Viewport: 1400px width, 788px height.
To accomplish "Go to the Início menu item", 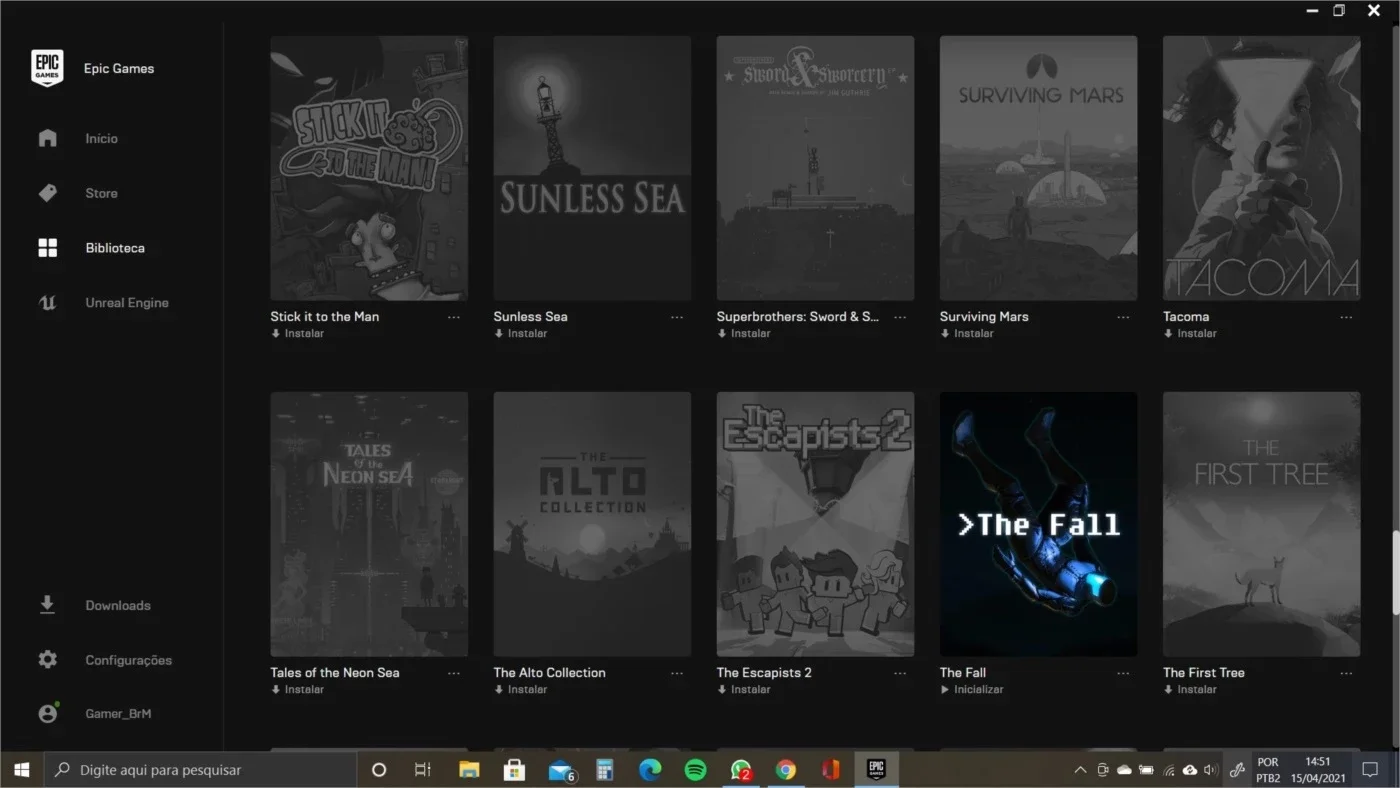I will [x=101, y=139].
